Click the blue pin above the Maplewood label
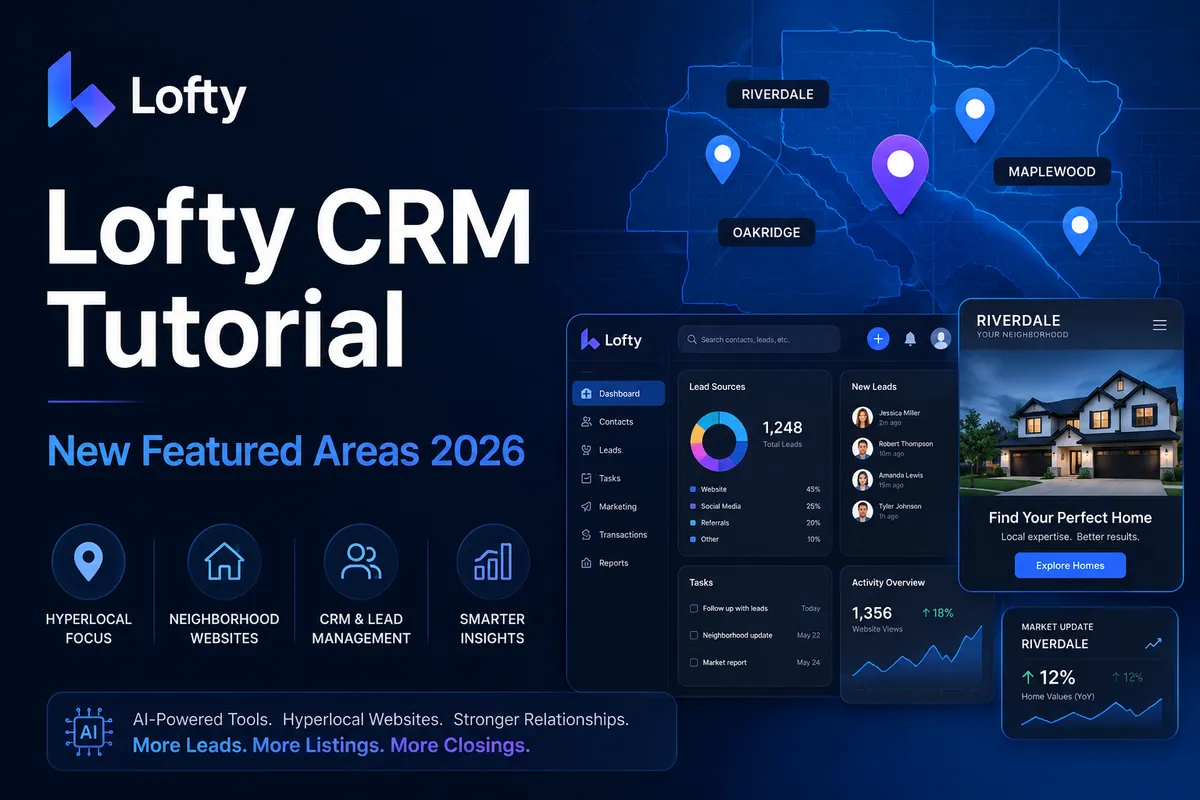Image resolution: width=1200 pixels, height=800 pixels. coord(975,114)
